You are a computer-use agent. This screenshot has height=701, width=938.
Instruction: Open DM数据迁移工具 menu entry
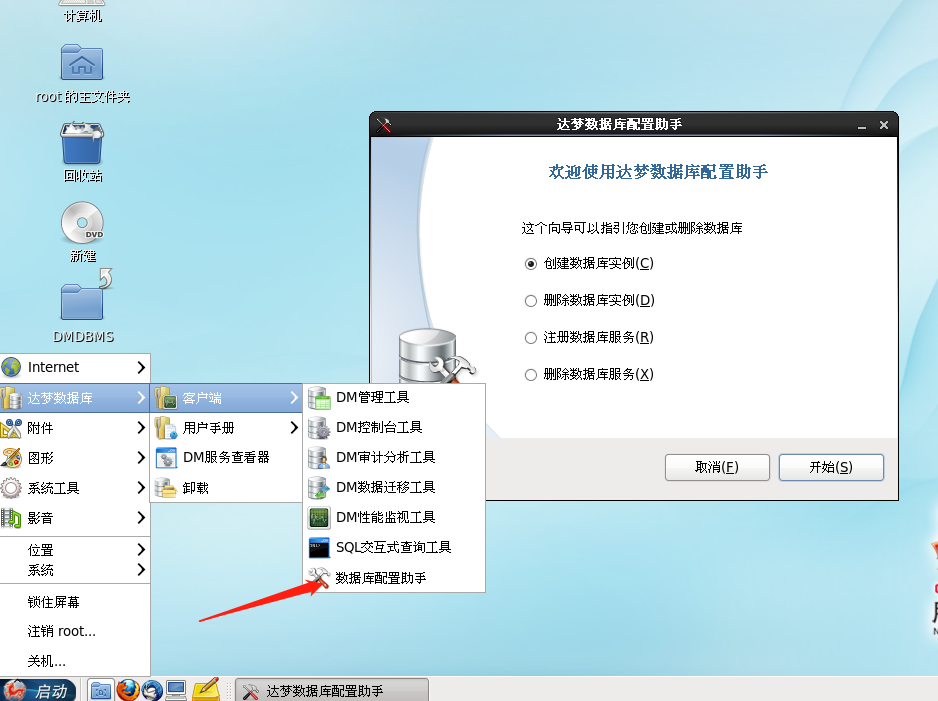pyautogui.click(x=394, y=487)
